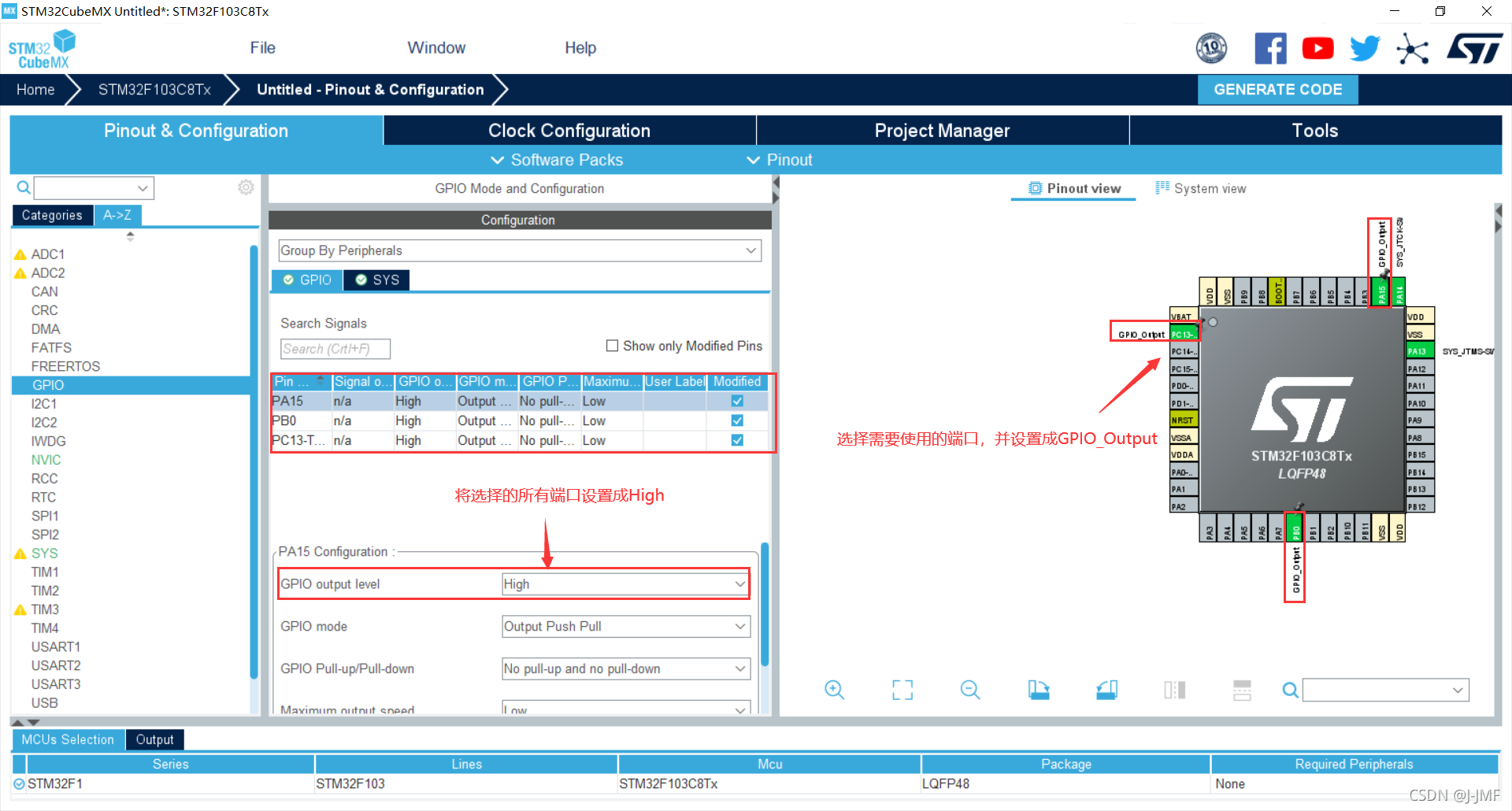The width and height of the screenshot is (1512, 811).
Task: Sort by the User Label column header
Action: coord(675,382)
